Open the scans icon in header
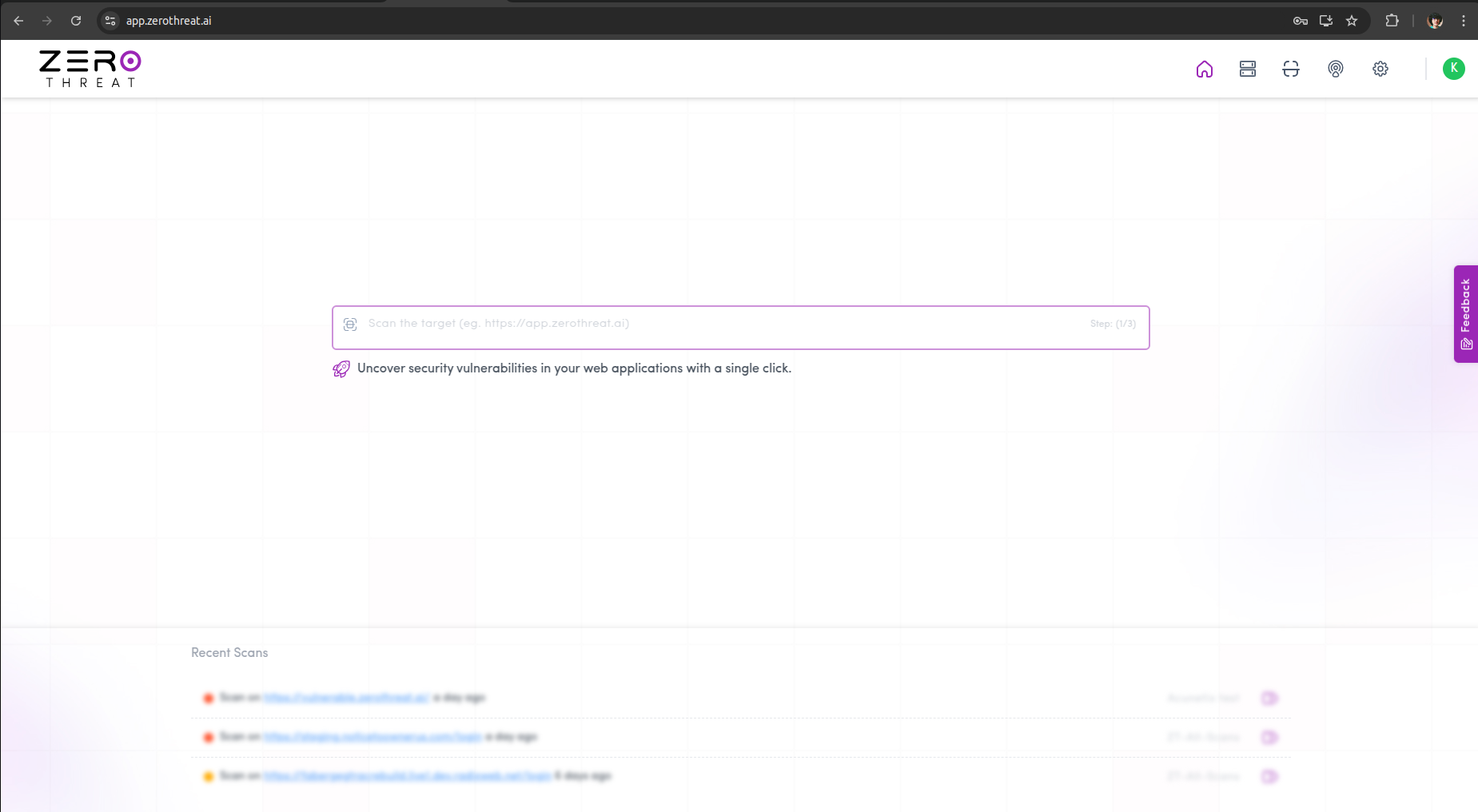Screen dimensions: 1478x812 pos(1291,69)
